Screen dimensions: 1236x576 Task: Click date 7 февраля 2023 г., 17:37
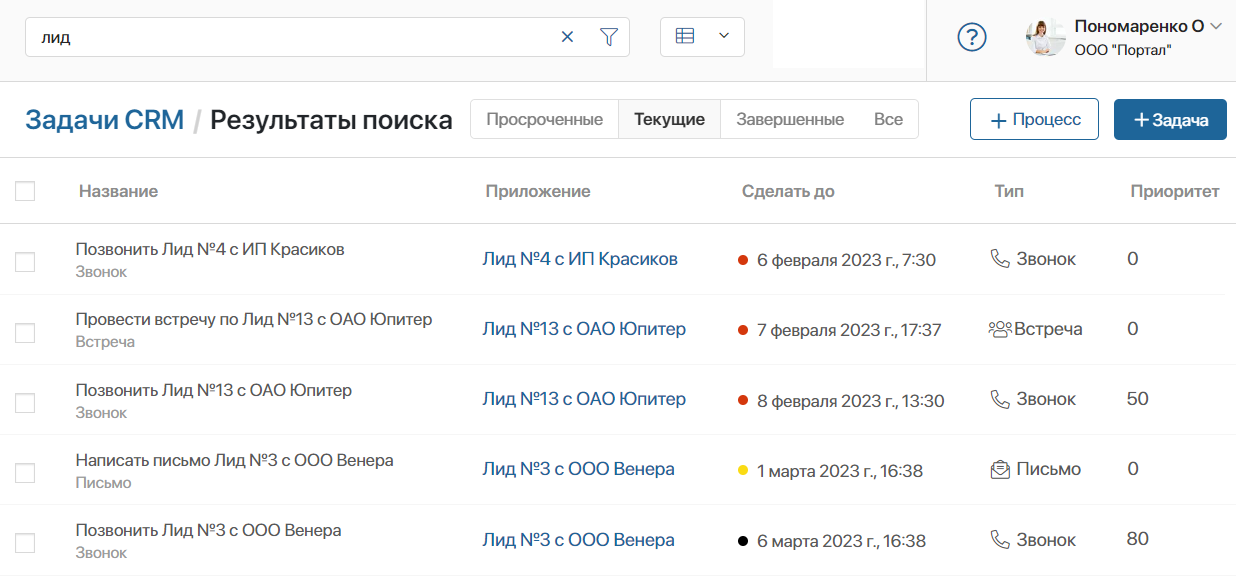click(849, 330)
